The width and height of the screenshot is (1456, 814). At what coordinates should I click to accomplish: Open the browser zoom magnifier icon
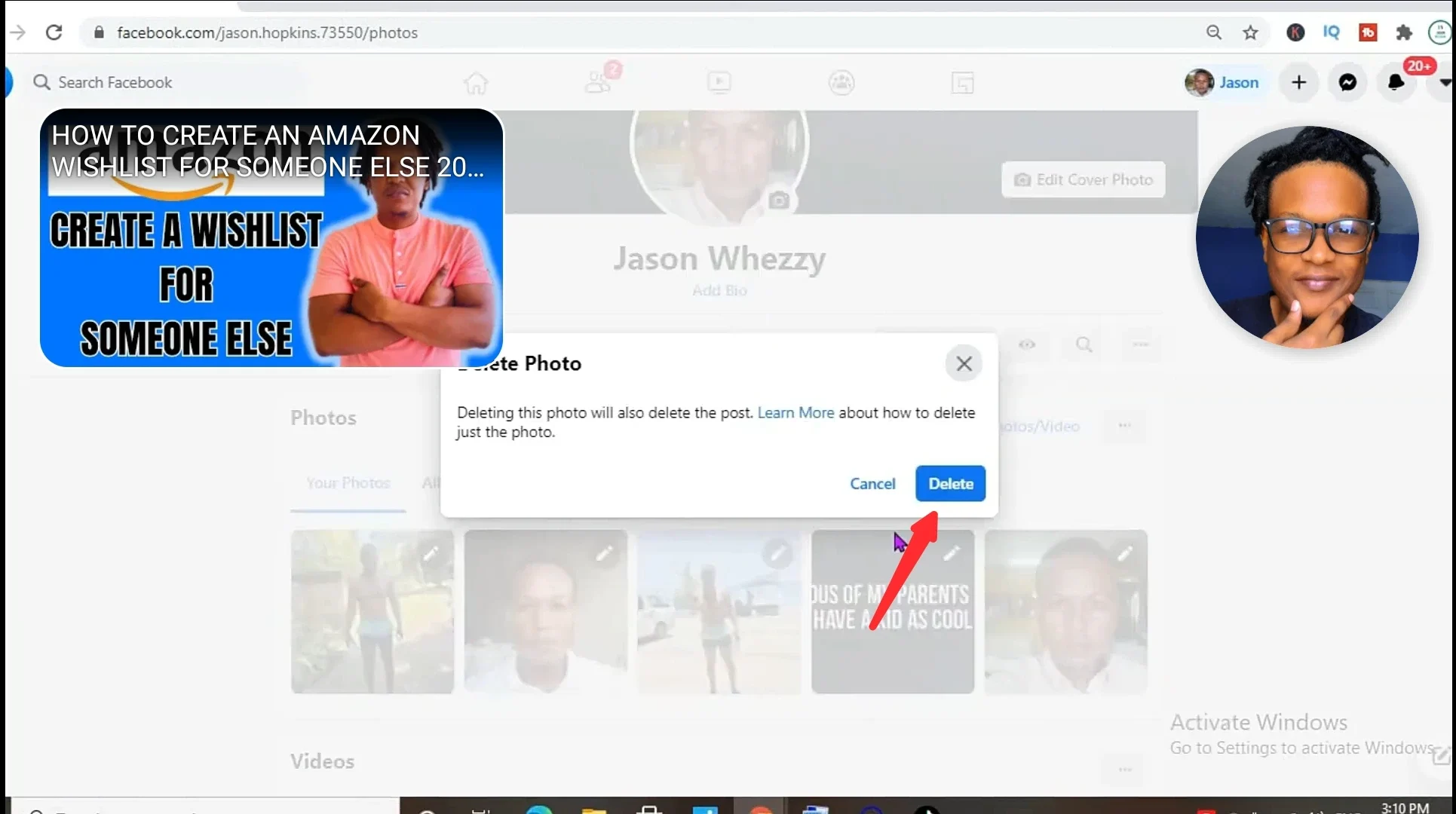tap(1213, 32)
